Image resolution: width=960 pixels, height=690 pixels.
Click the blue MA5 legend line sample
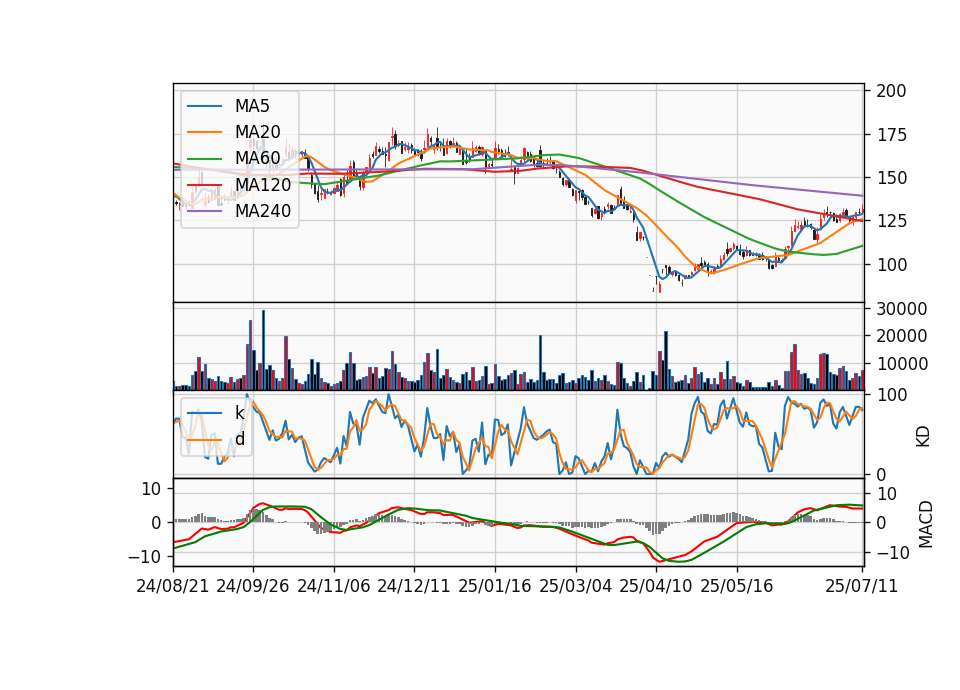(x=204, y=107)
